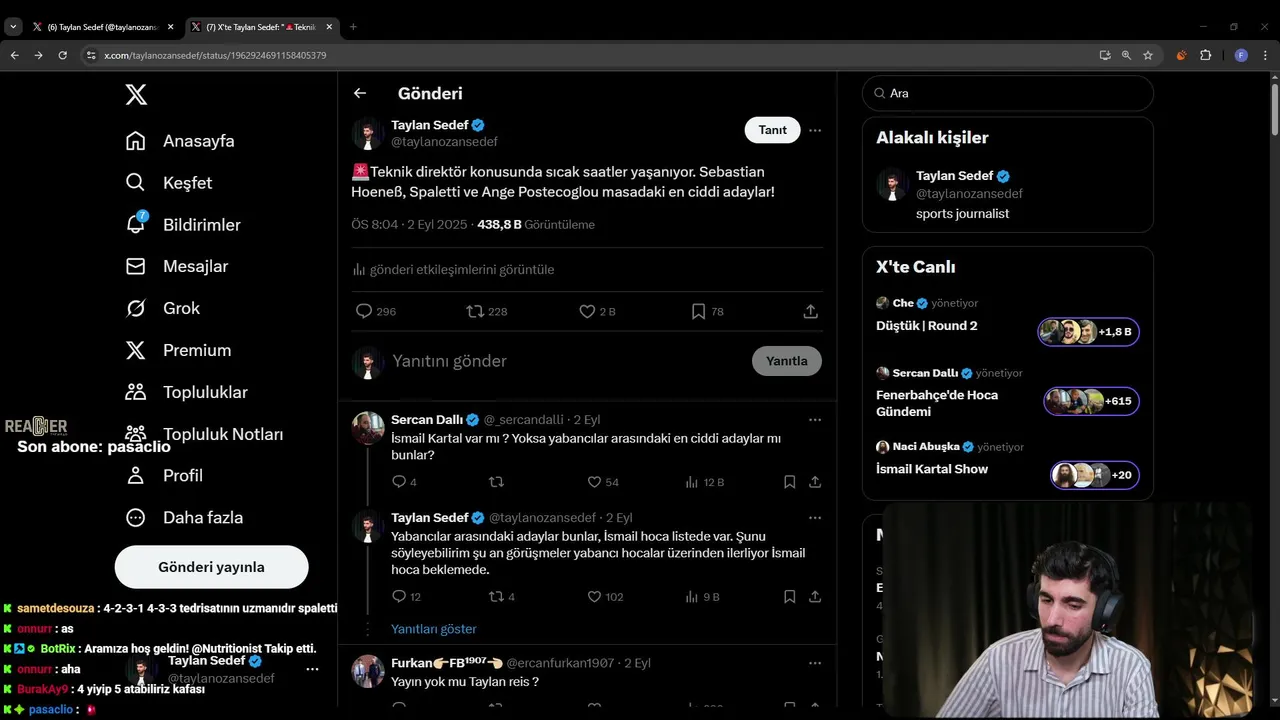Open Premium X icon
The width and height of the screenshot is (1280, 720).
tap(136, 350)
